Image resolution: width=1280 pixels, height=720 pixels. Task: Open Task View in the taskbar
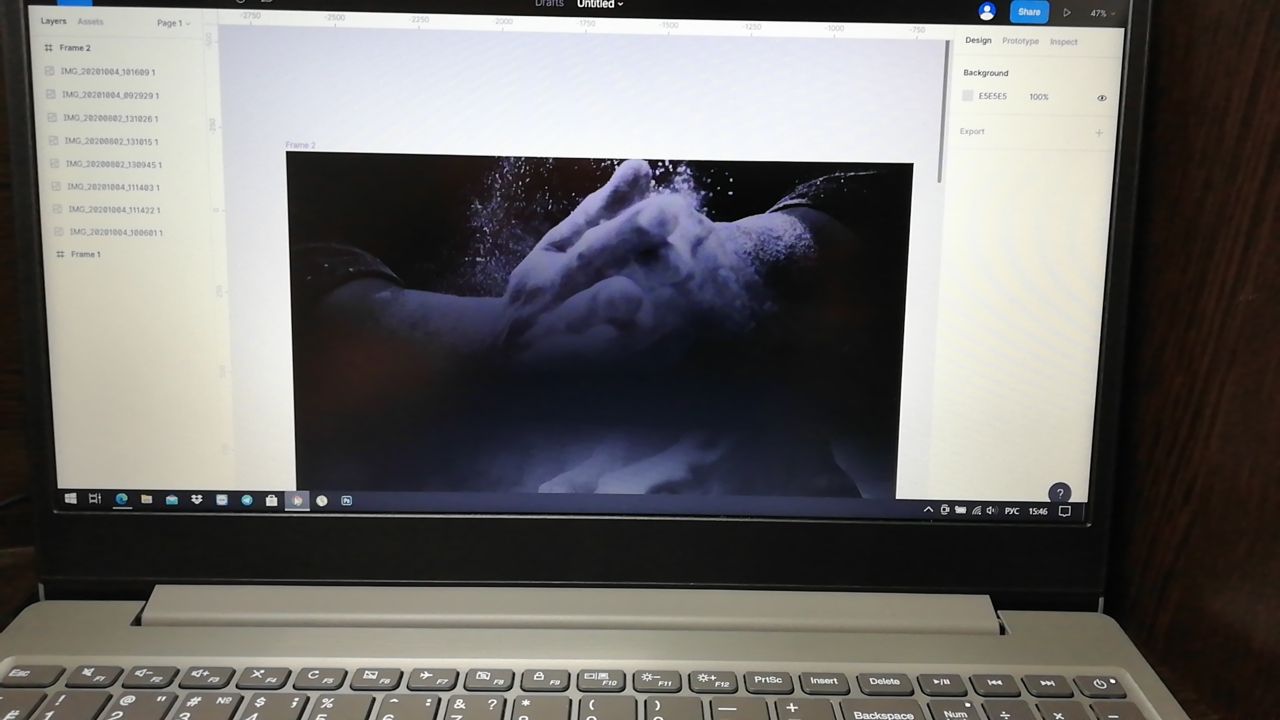(x=95, y=498)
